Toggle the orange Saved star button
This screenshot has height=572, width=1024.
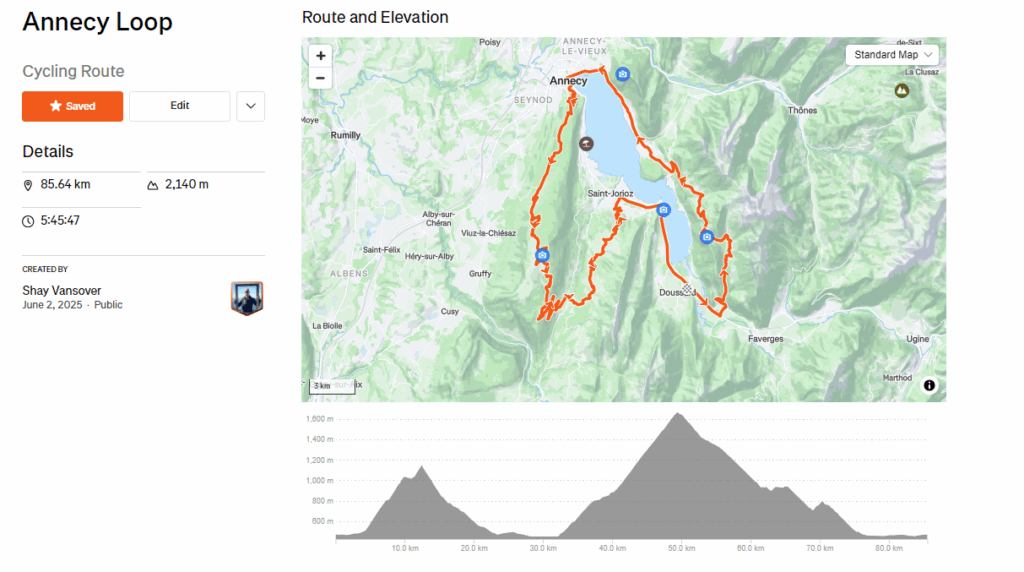click(73, 106)
